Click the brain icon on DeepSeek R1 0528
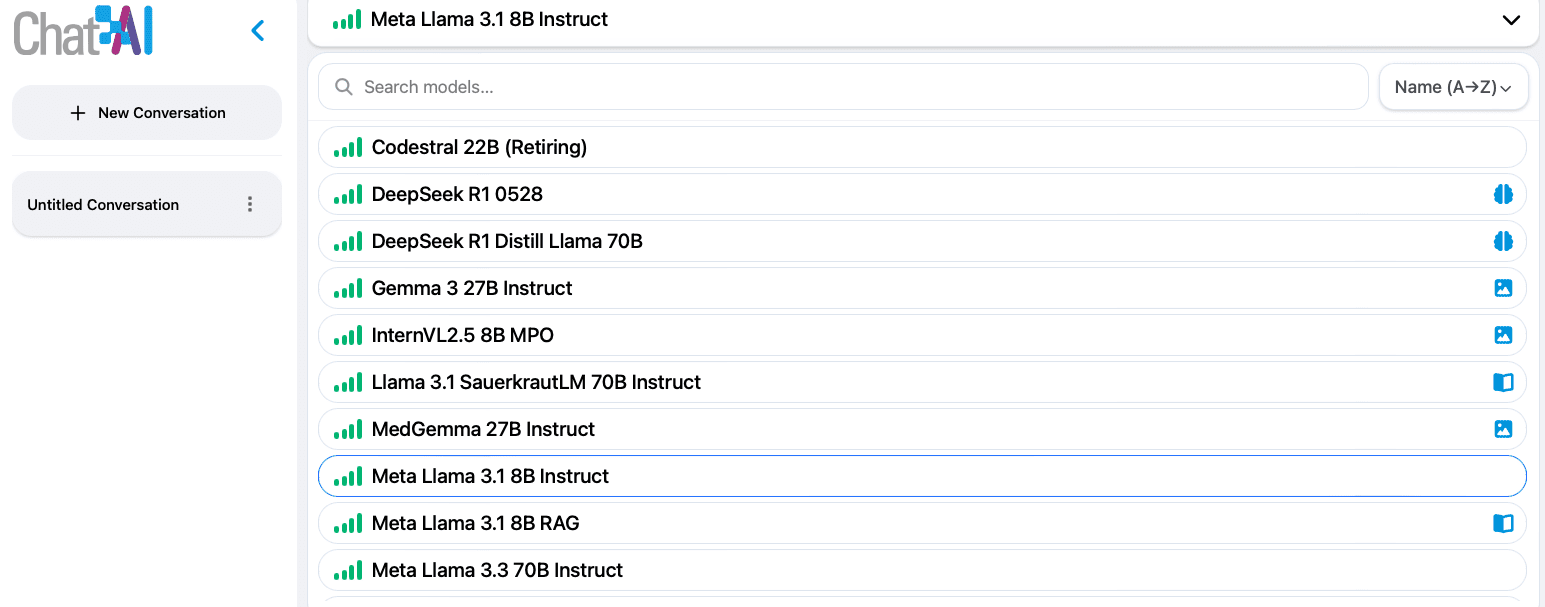The height and width of the screenshot is (607, 1545). click(1502, 194)
